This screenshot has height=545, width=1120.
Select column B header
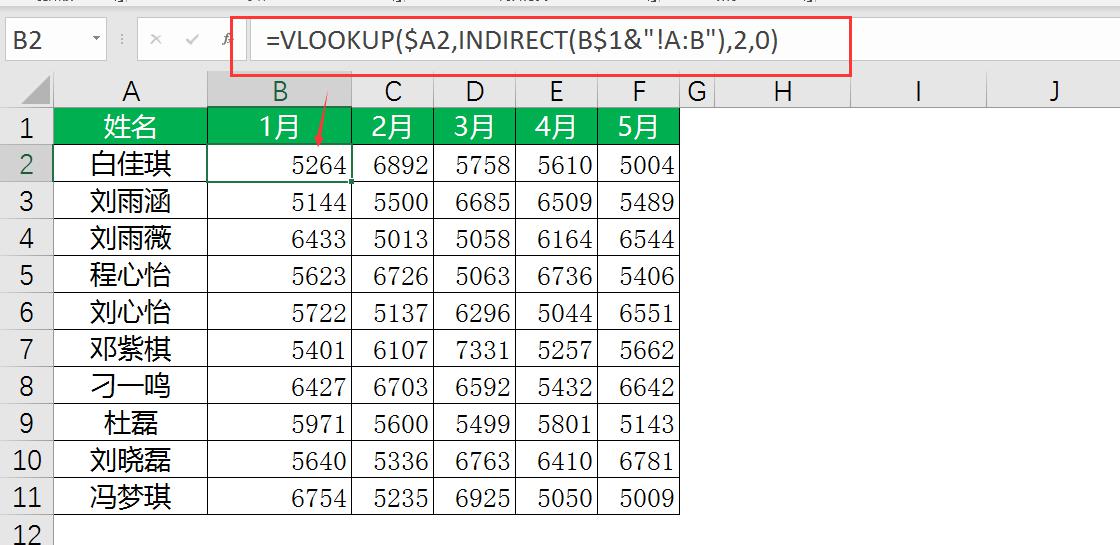[x=280, y=91]
